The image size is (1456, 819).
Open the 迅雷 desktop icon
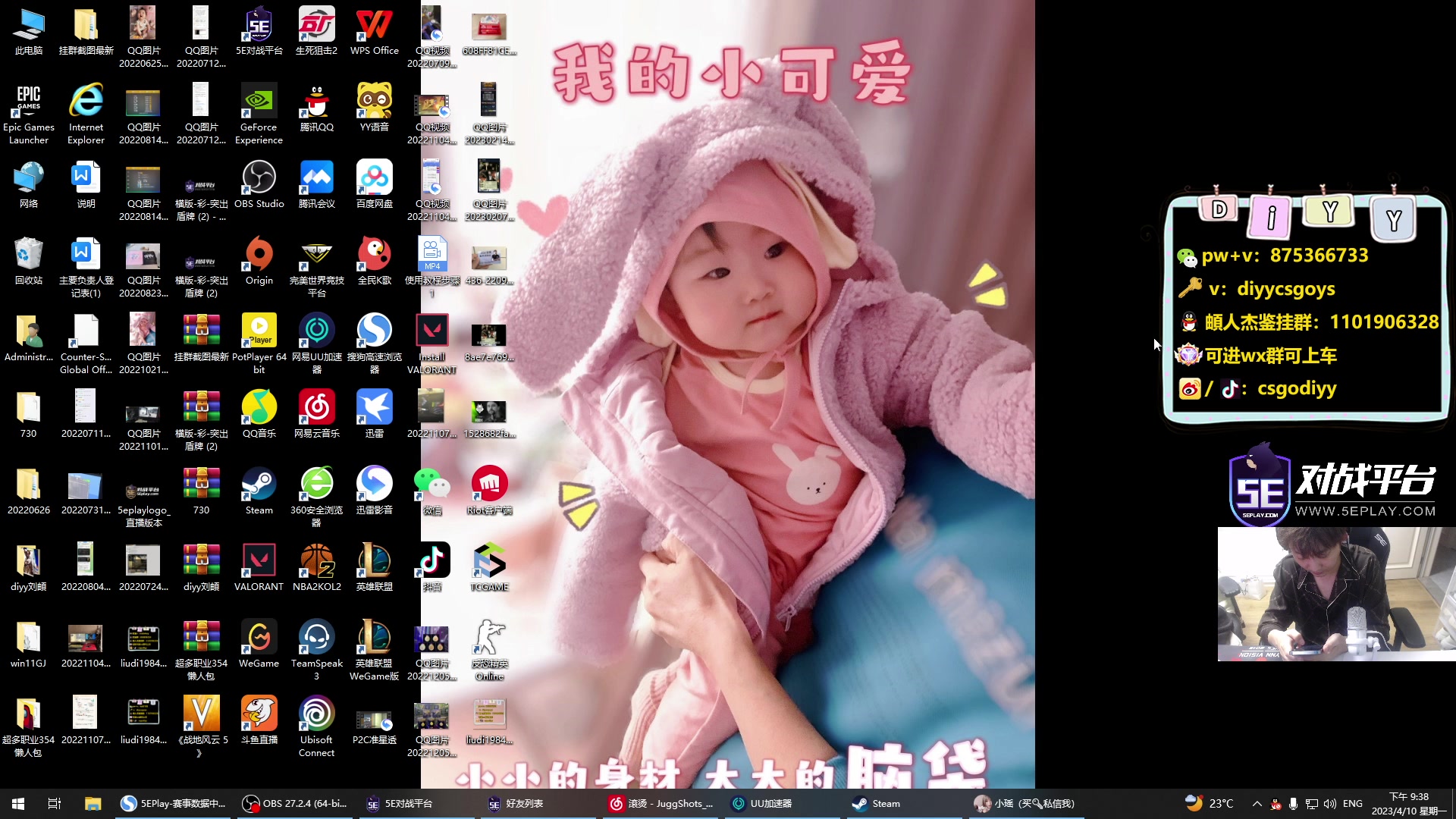[374, 414]
